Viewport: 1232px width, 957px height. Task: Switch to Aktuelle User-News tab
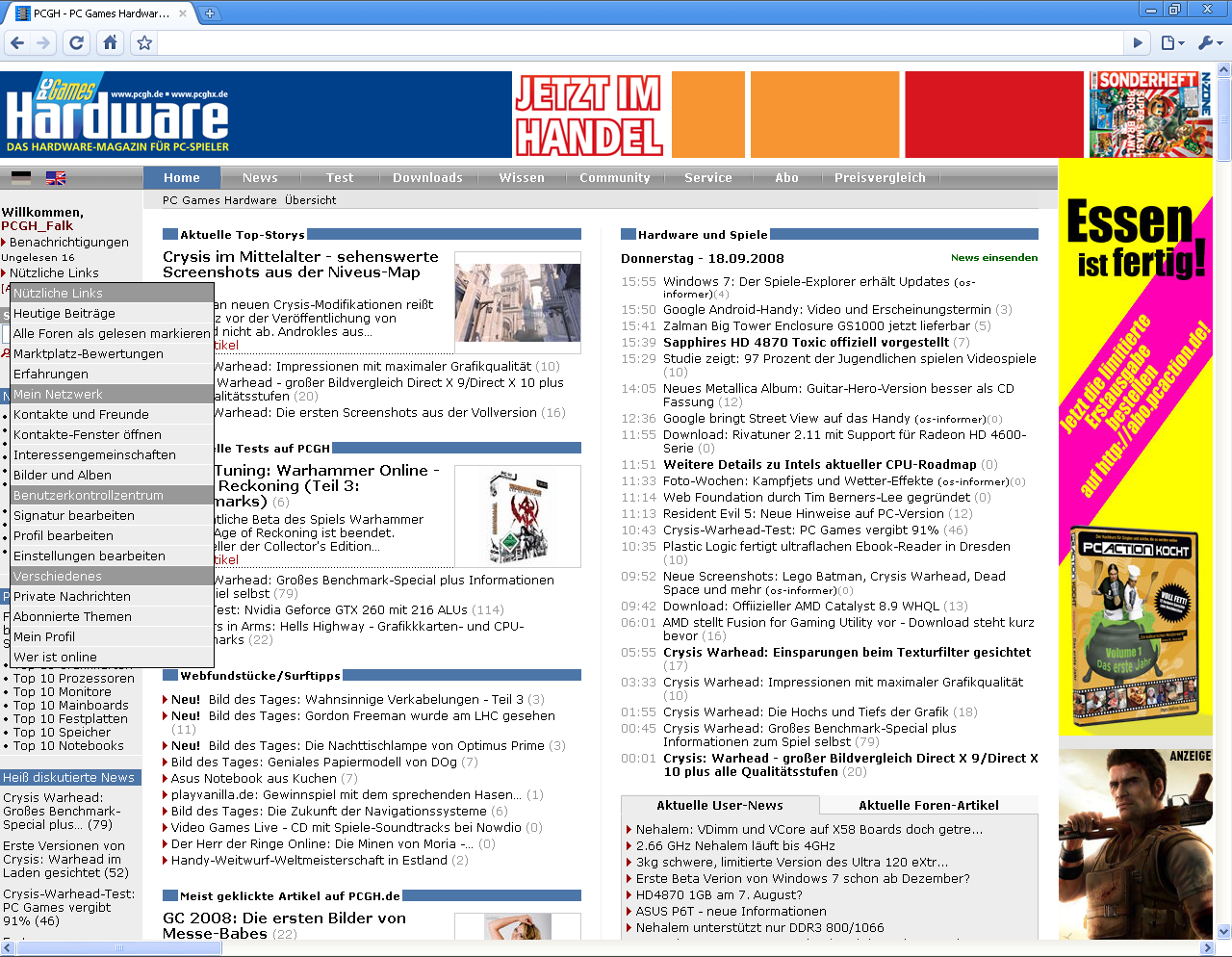pos(720,806)
